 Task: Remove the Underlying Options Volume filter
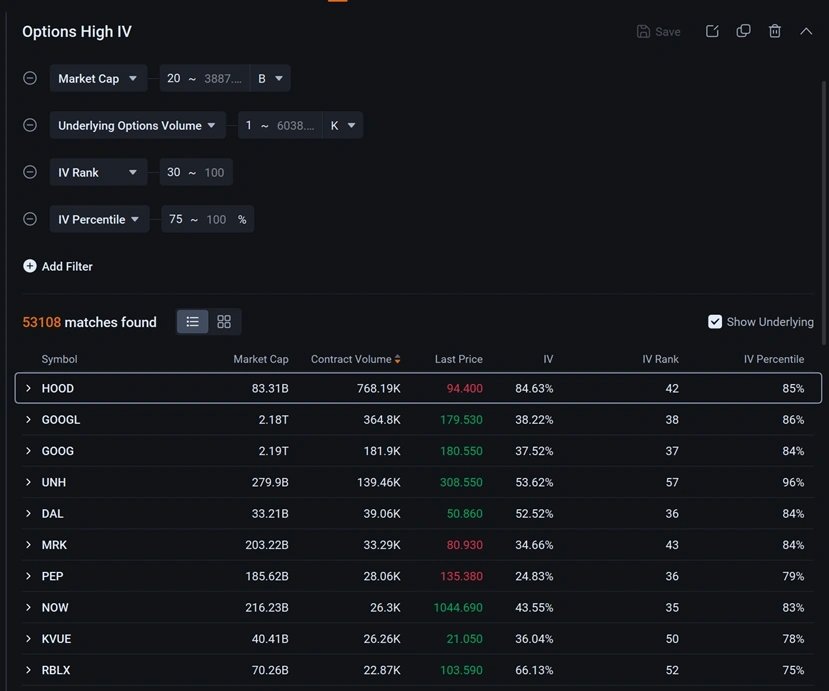click(30, 125)
